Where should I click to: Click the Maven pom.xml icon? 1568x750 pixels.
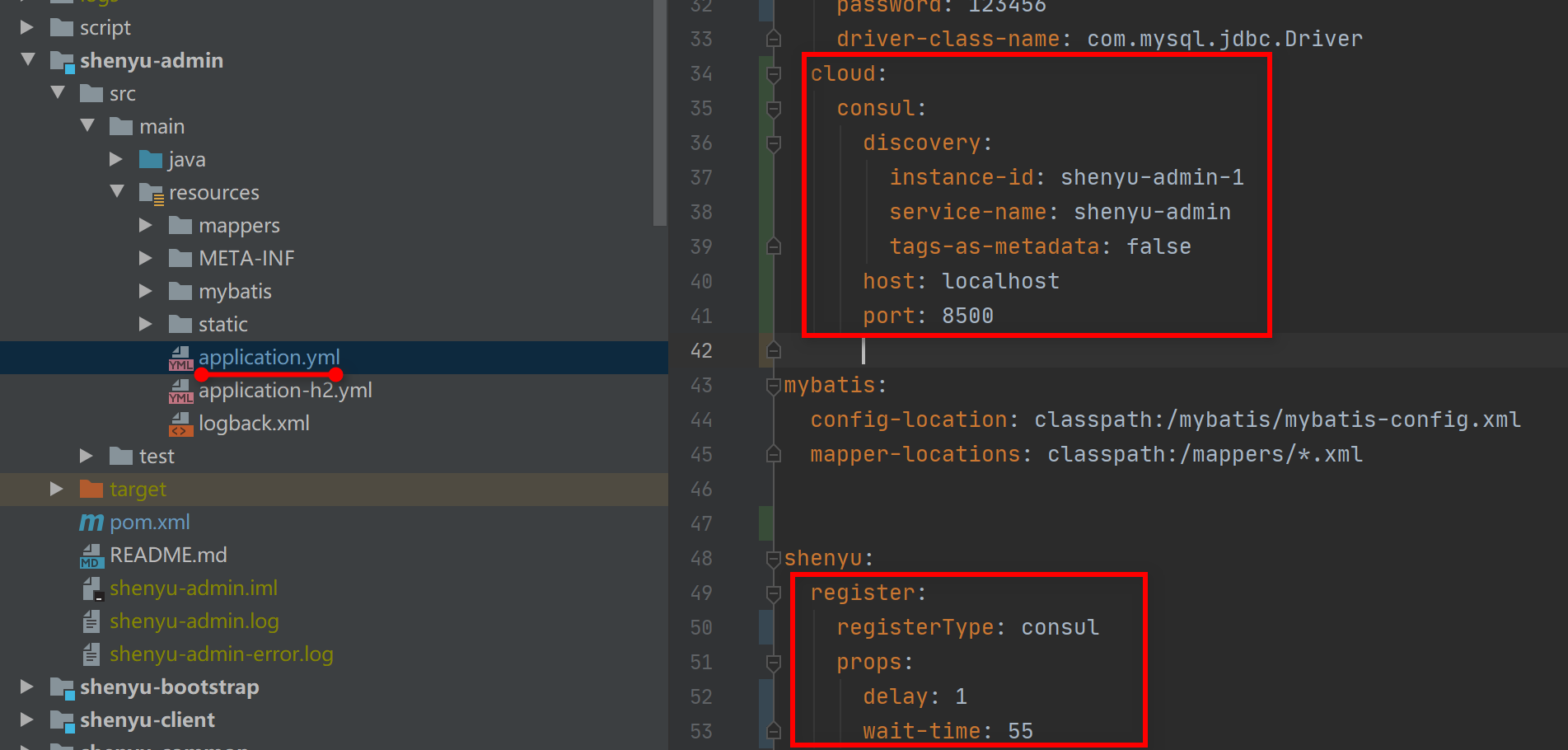[91, 523]
